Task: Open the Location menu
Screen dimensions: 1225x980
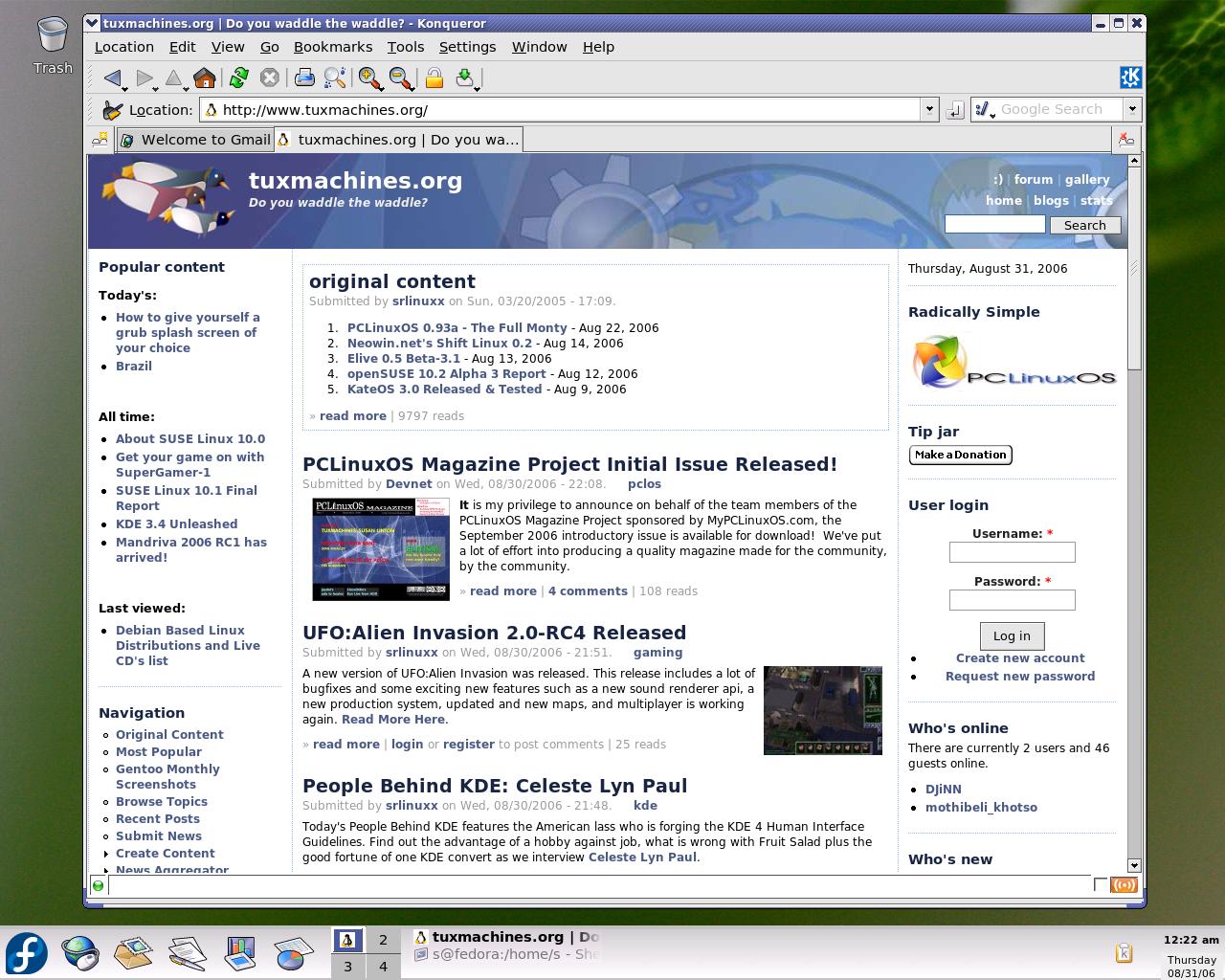Action: tap(123, 47)
